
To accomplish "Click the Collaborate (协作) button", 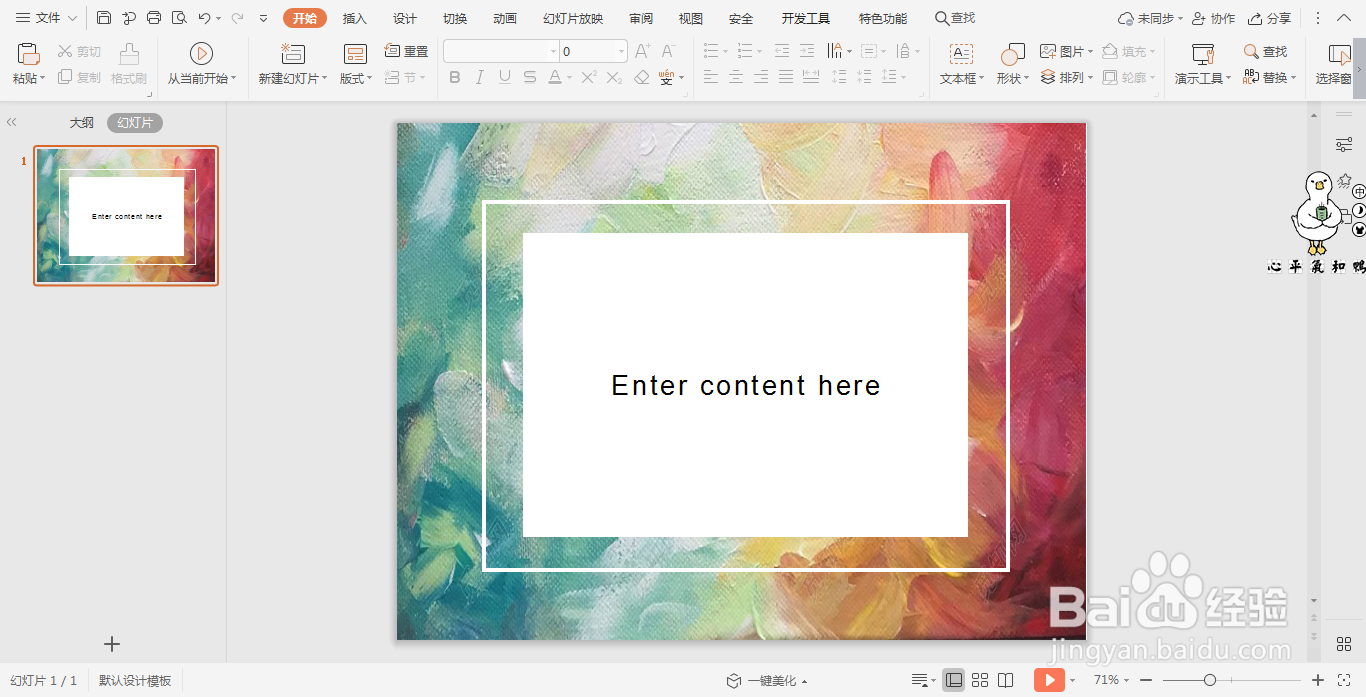I will pos(1213,18).
